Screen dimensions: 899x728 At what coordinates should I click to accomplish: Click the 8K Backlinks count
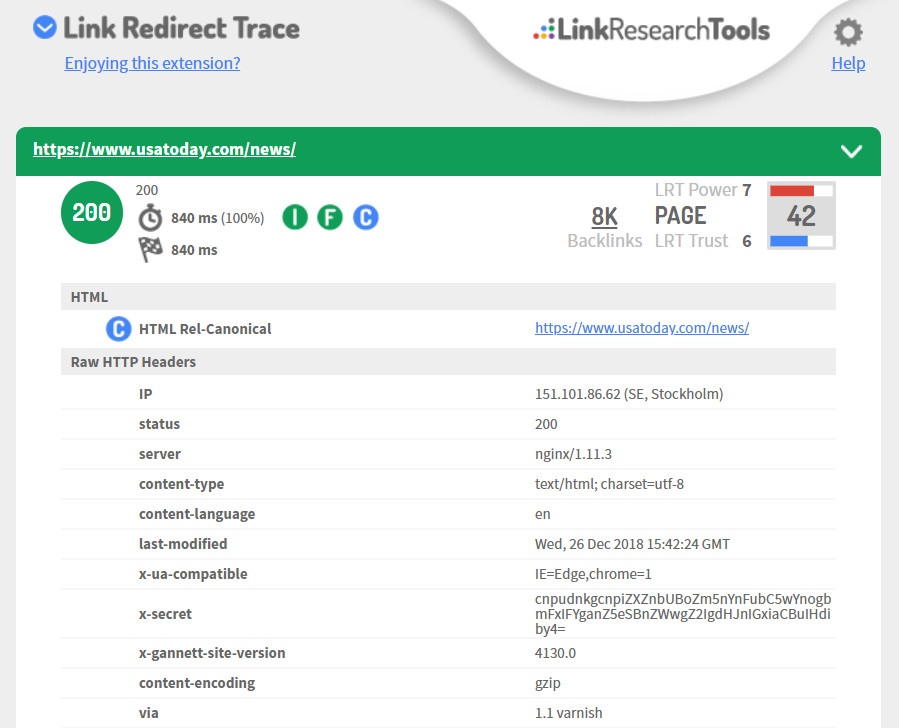(x=604, y=217)
